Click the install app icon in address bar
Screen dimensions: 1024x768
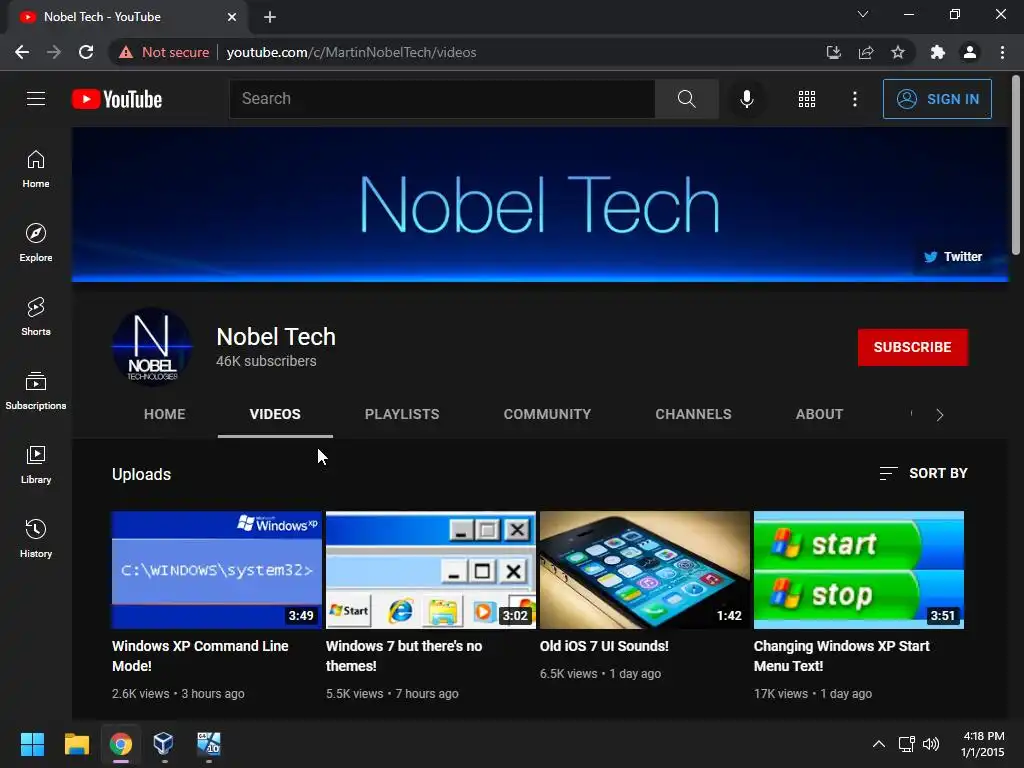click(834, 52)
